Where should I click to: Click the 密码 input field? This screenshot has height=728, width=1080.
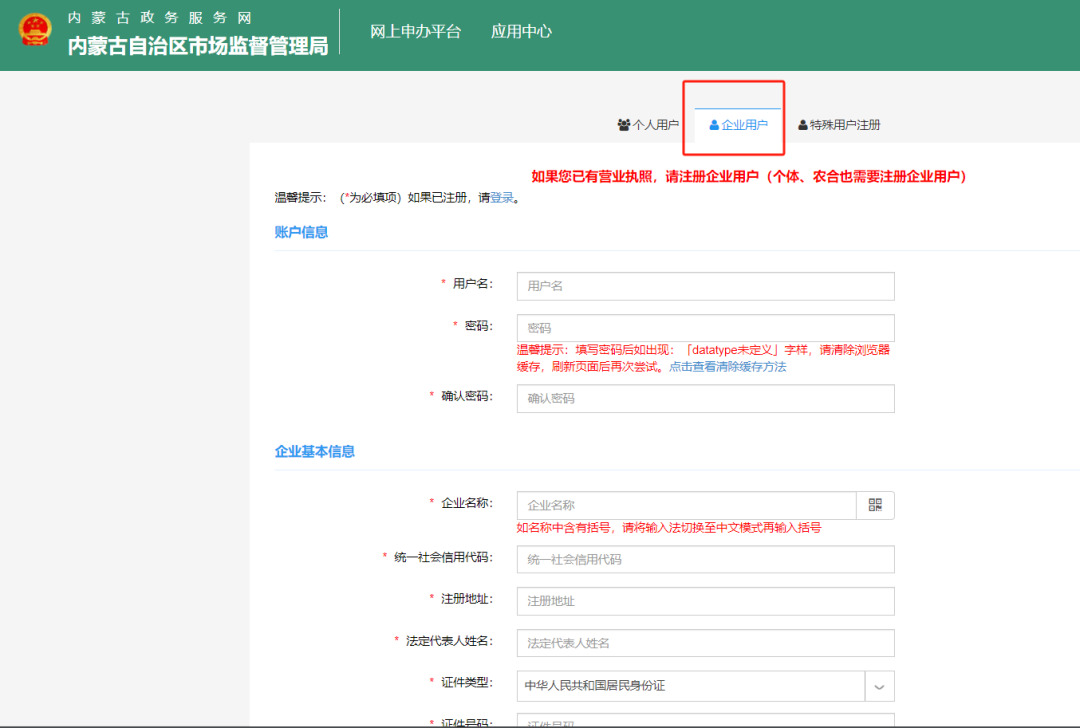pos(705,328)
